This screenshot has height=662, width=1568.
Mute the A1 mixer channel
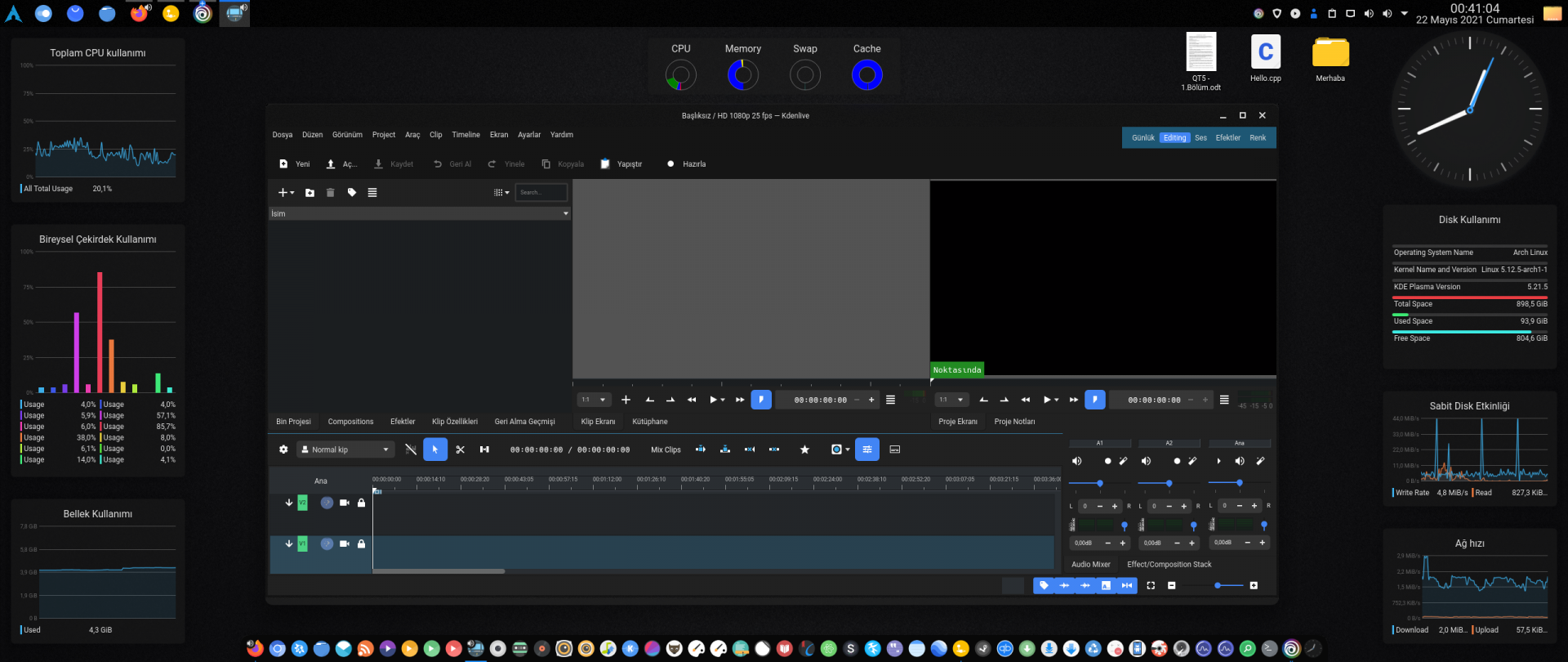[x=1077, y=461]
